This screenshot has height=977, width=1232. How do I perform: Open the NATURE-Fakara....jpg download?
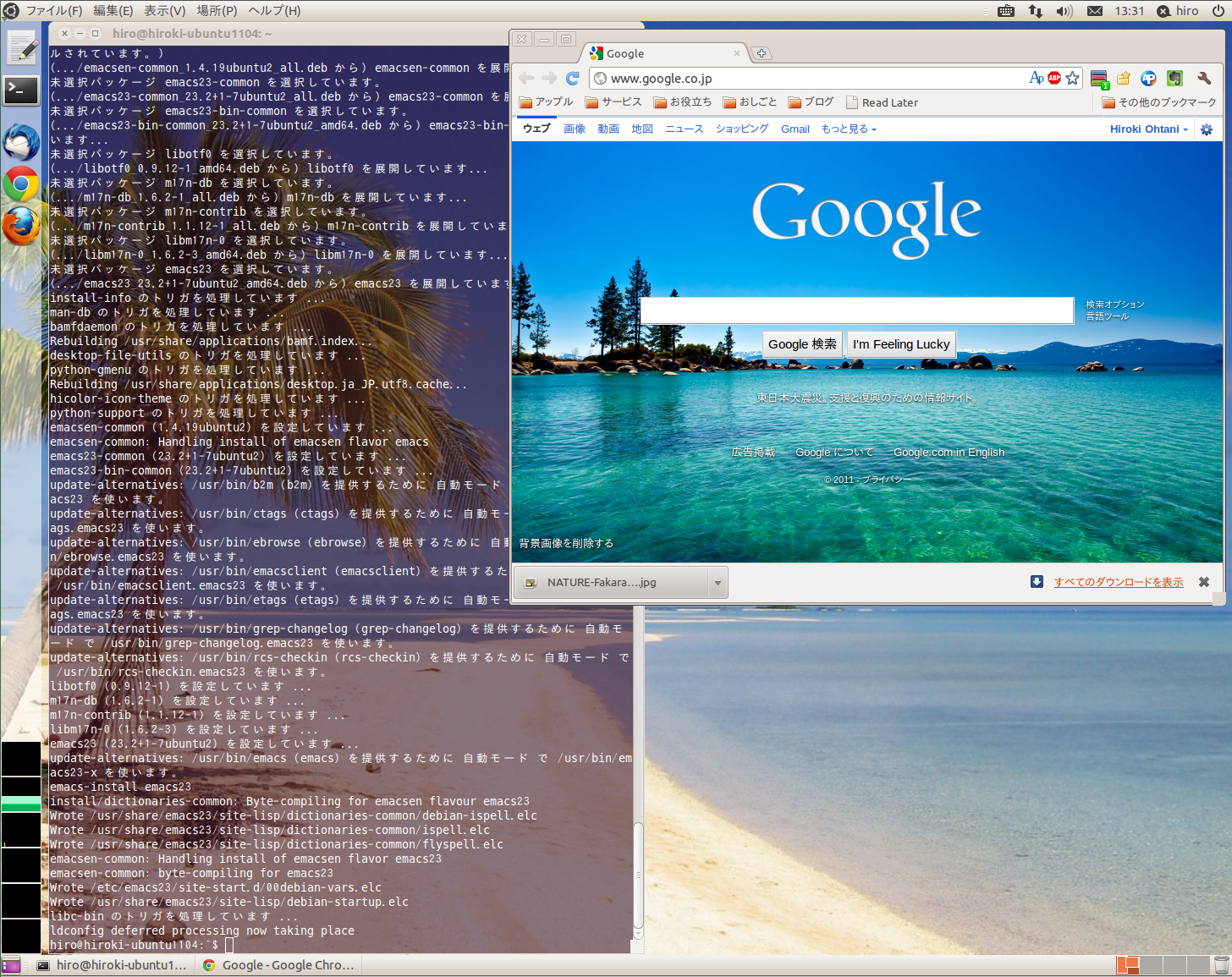(613, 583)
